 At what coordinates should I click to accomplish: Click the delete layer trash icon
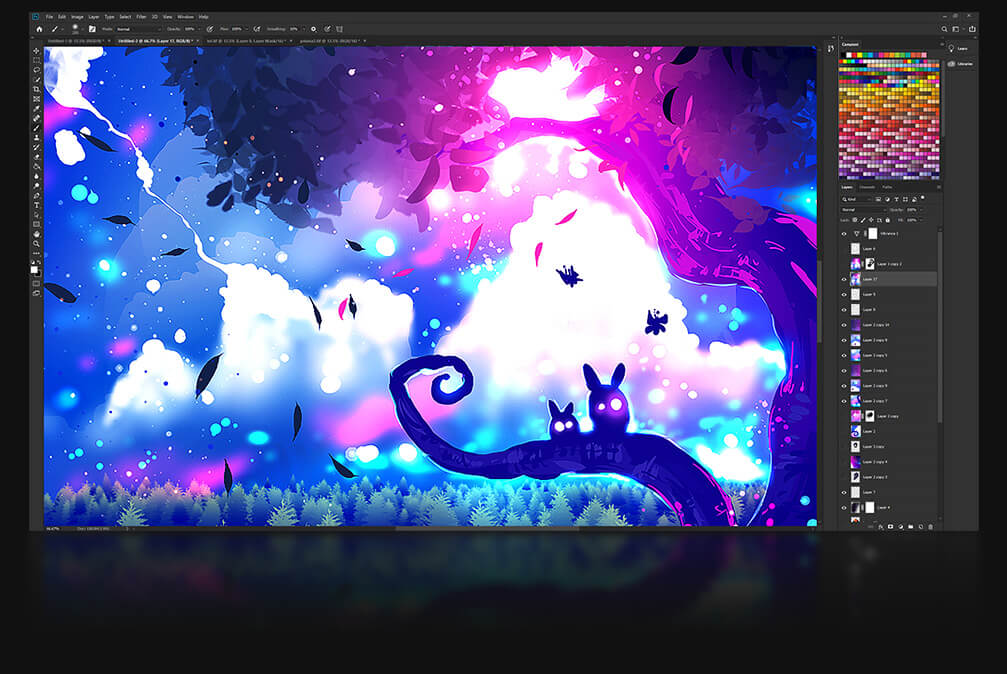click(930, 526)
